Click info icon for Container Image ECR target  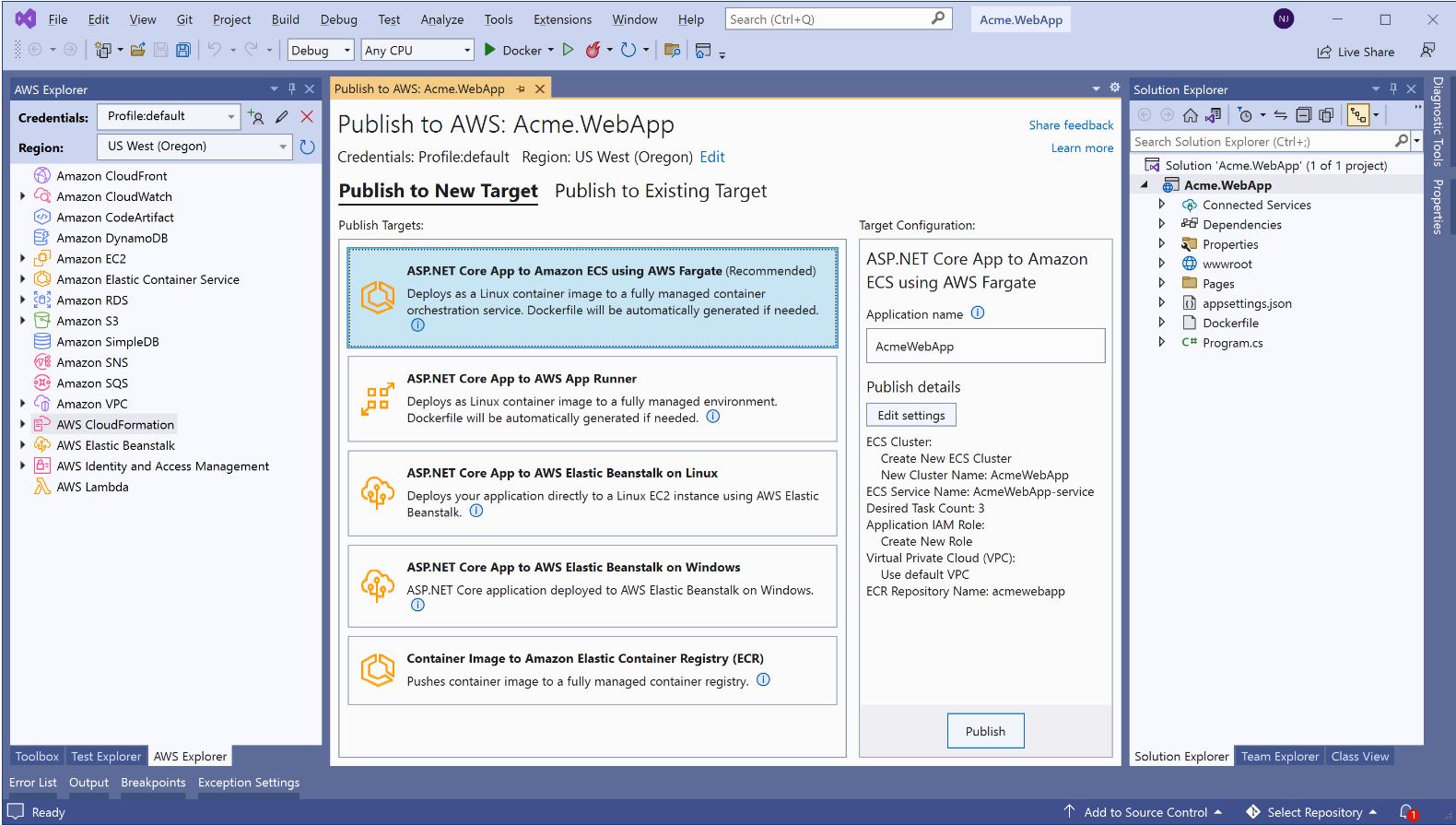(763, 680)
